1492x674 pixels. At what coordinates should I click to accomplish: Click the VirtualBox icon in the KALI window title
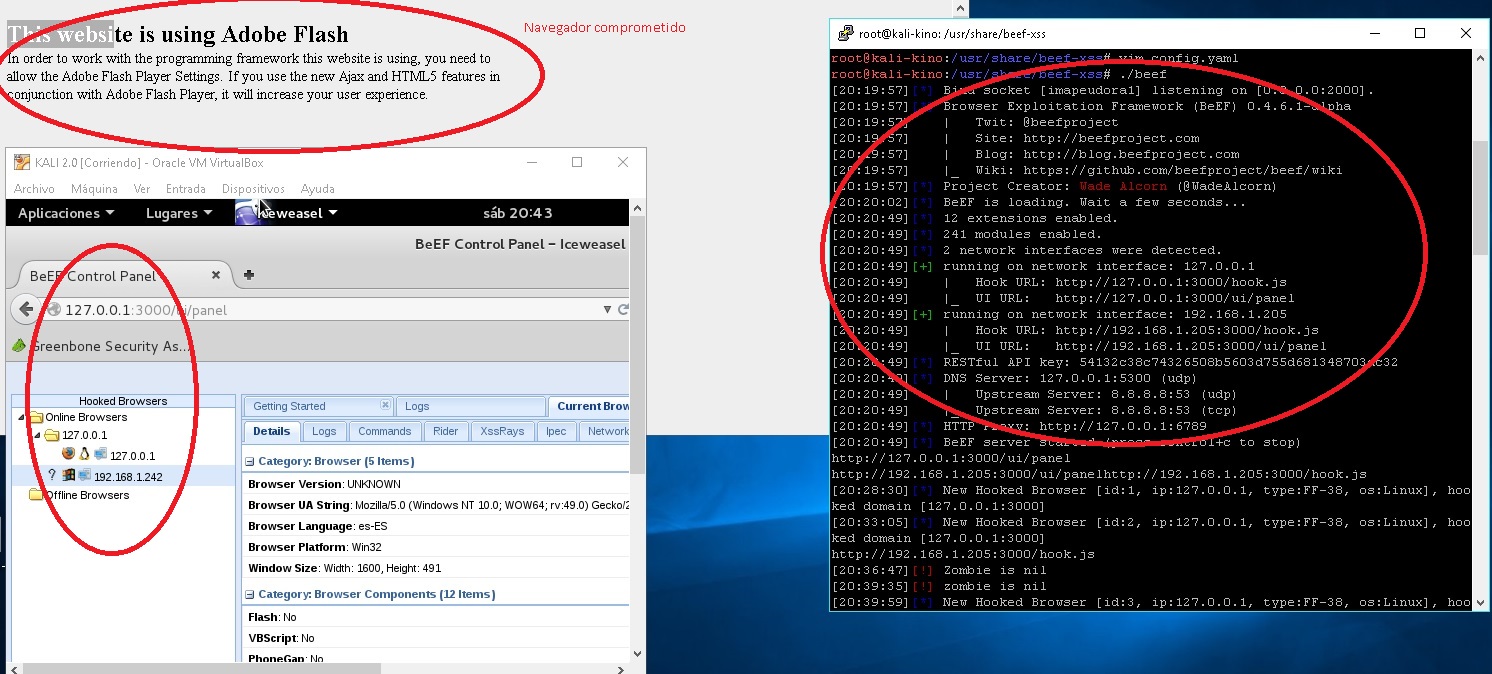(x=21, y=163)
